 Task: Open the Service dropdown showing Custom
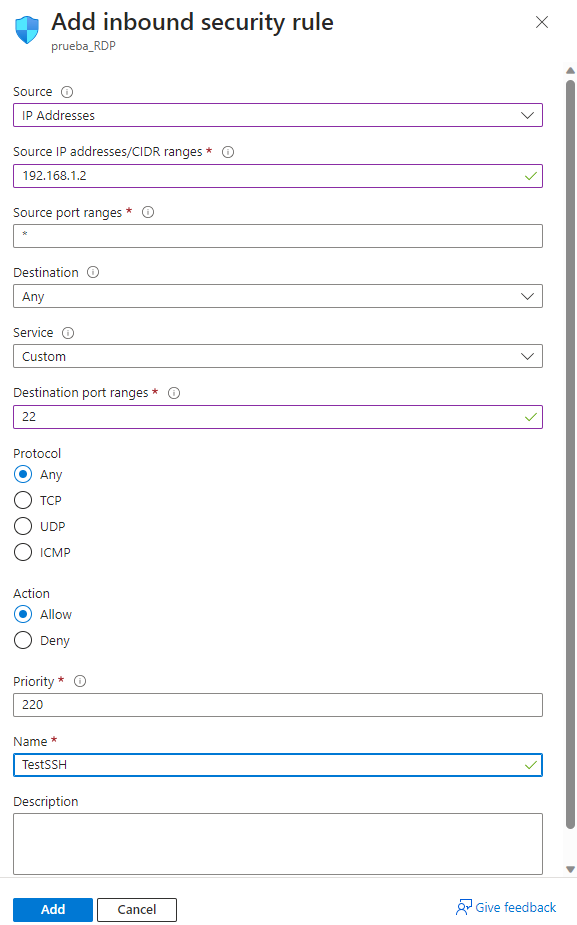[x=278, y=356]
